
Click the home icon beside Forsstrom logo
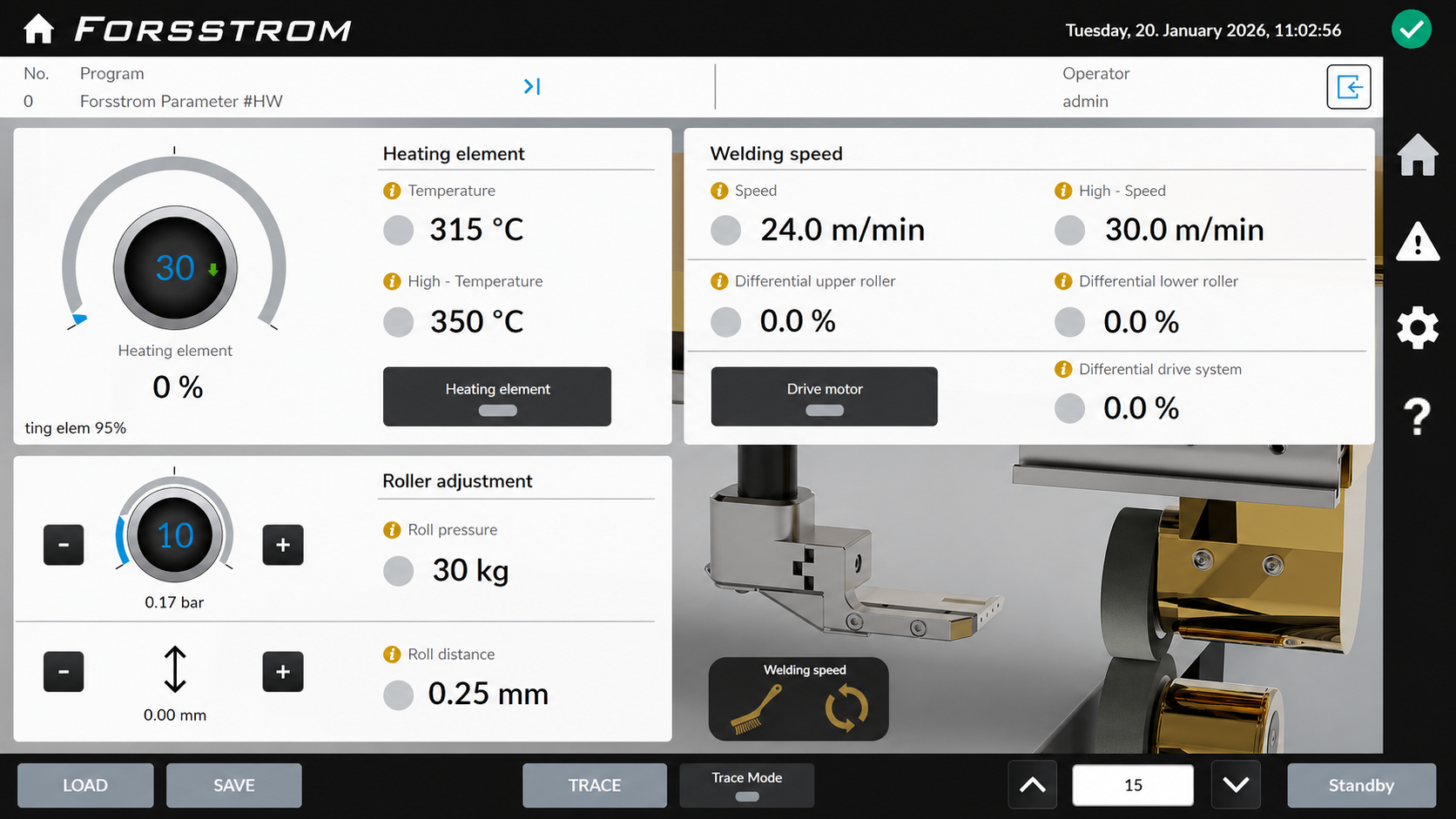(38, 30)
